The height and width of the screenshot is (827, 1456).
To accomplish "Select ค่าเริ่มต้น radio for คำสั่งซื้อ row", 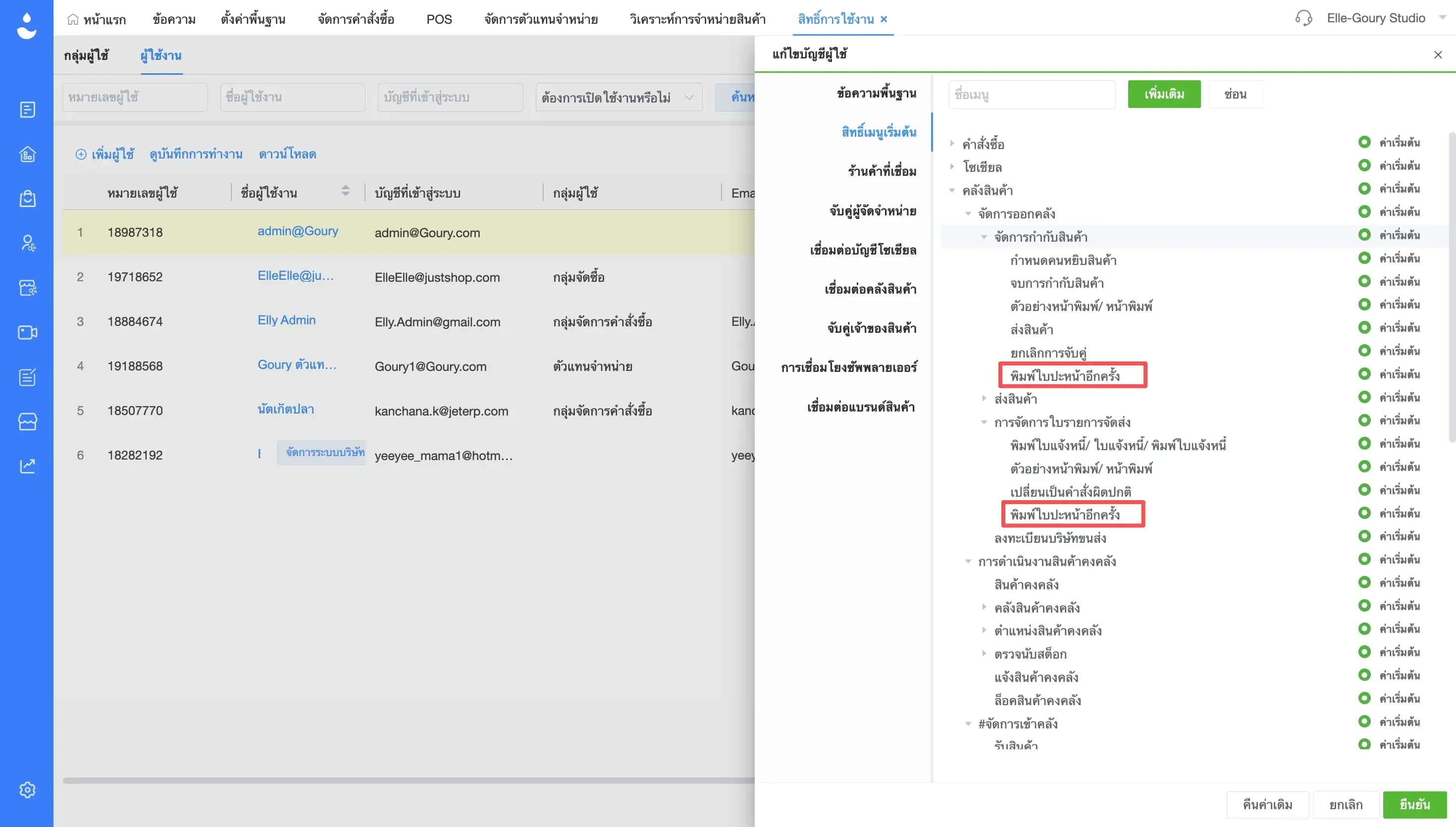I will point(1364,142).
